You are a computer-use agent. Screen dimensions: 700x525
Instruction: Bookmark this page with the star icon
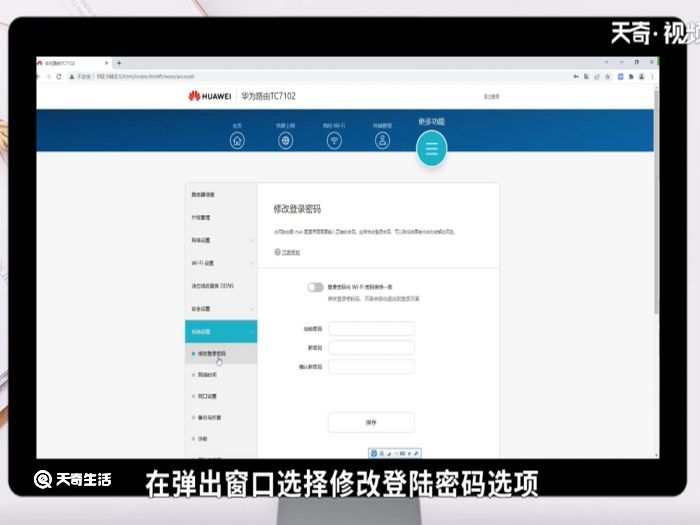608,77
